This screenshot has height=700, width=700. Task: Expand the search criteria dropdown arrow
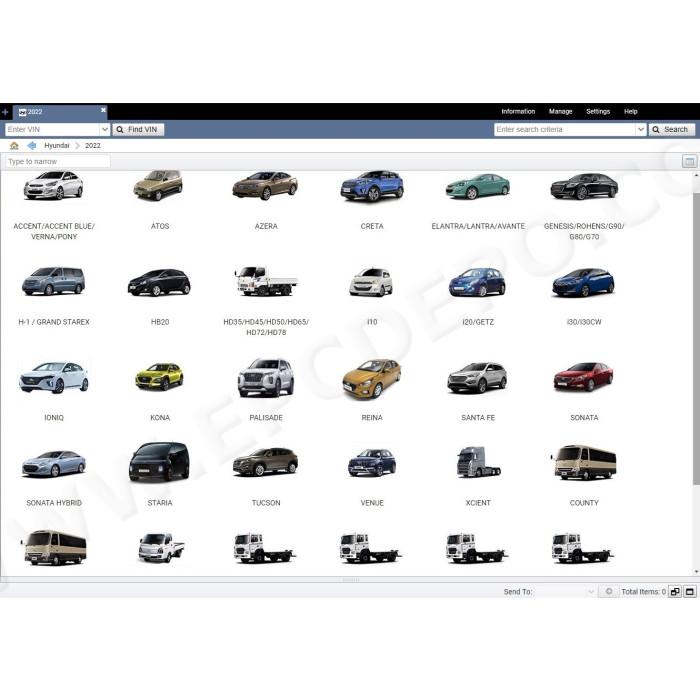click(641, 129)
